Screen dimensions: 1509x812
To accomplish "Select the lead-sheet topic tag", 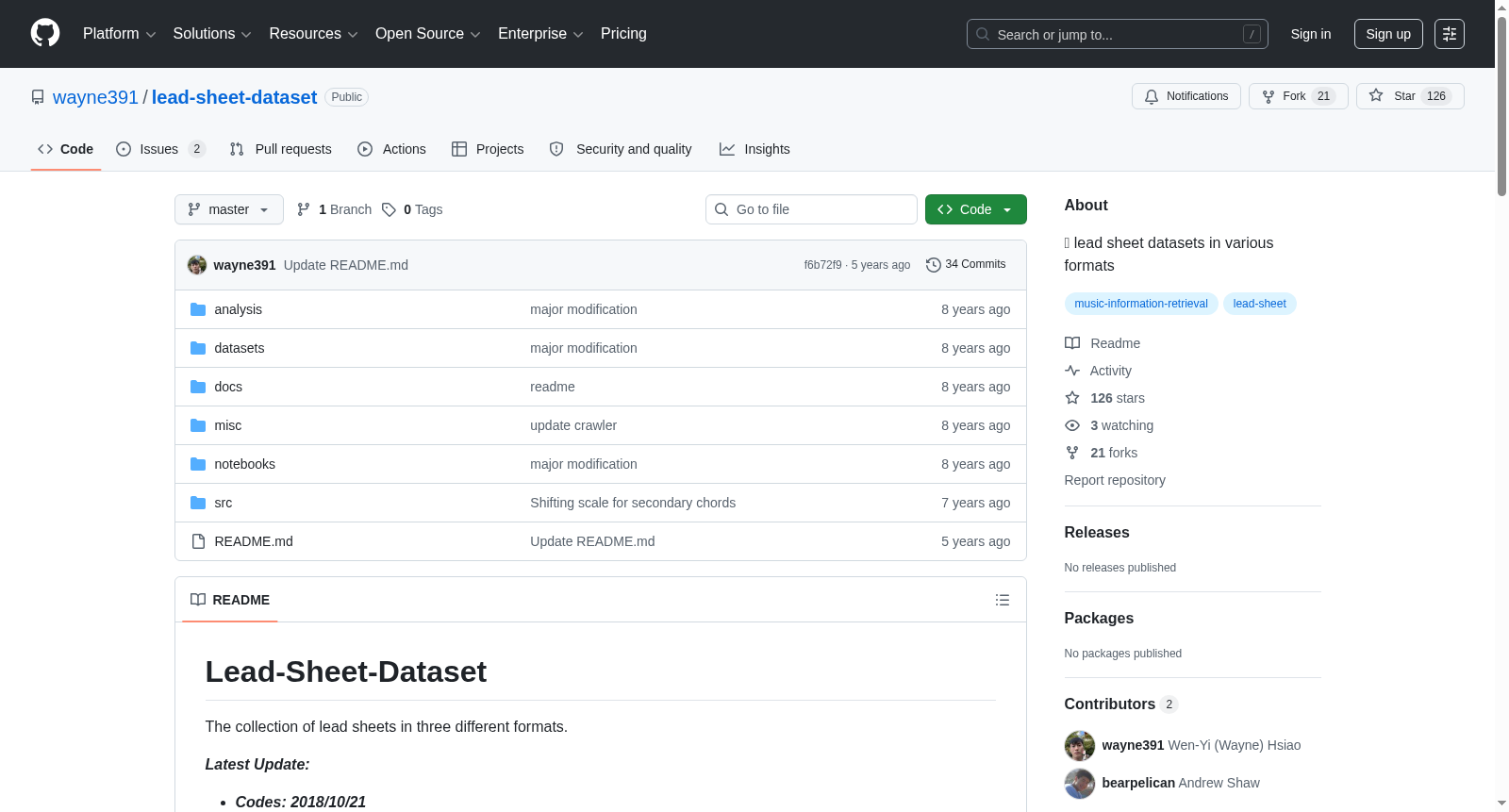I will [x=1260, y=304].
